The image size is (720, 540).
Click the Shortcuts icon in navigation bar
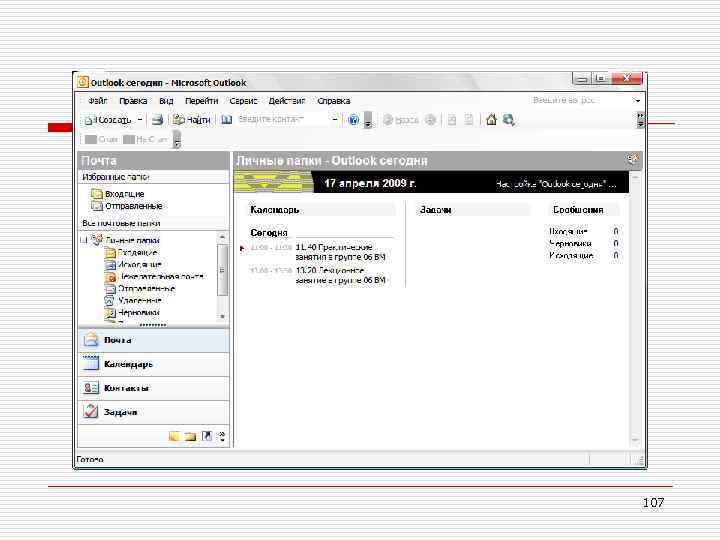pos(207,436)
